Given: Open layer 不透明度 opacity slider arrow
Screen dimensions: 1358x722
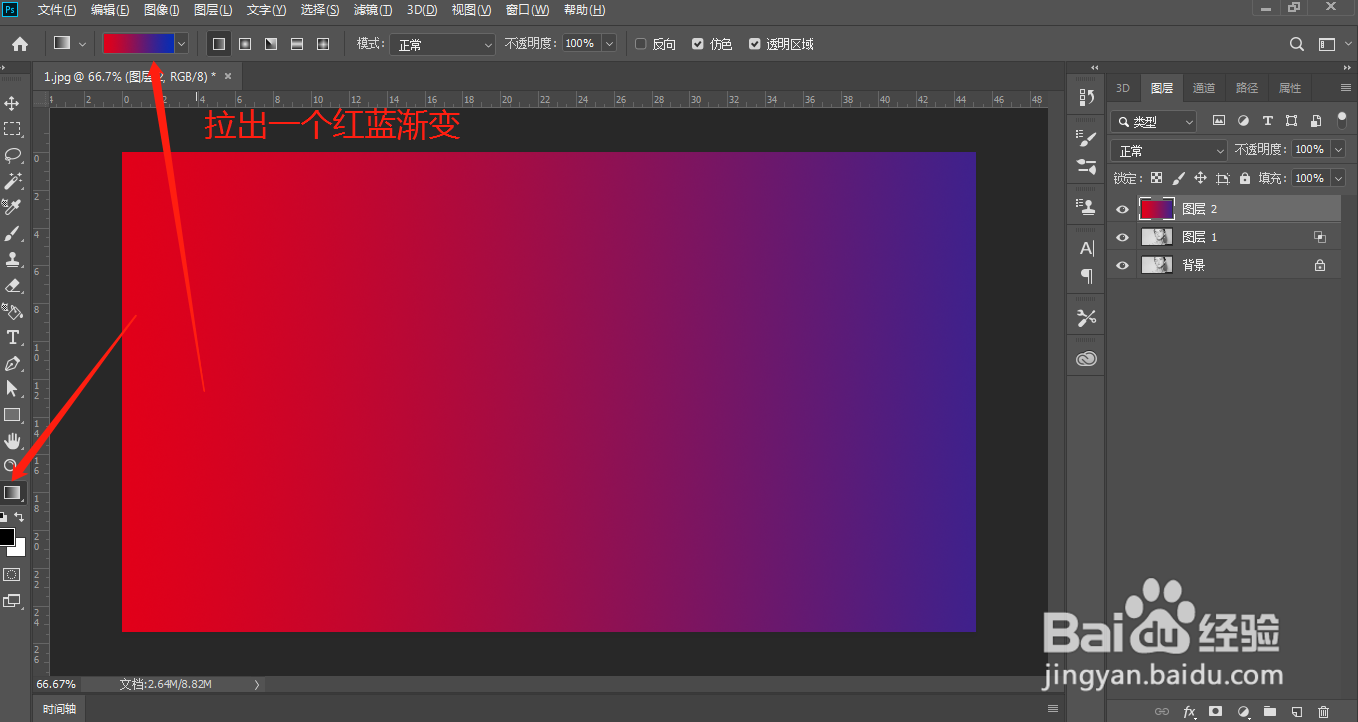Looking at the screenshot, I should pyautogui.click(x=1338, y=149).
